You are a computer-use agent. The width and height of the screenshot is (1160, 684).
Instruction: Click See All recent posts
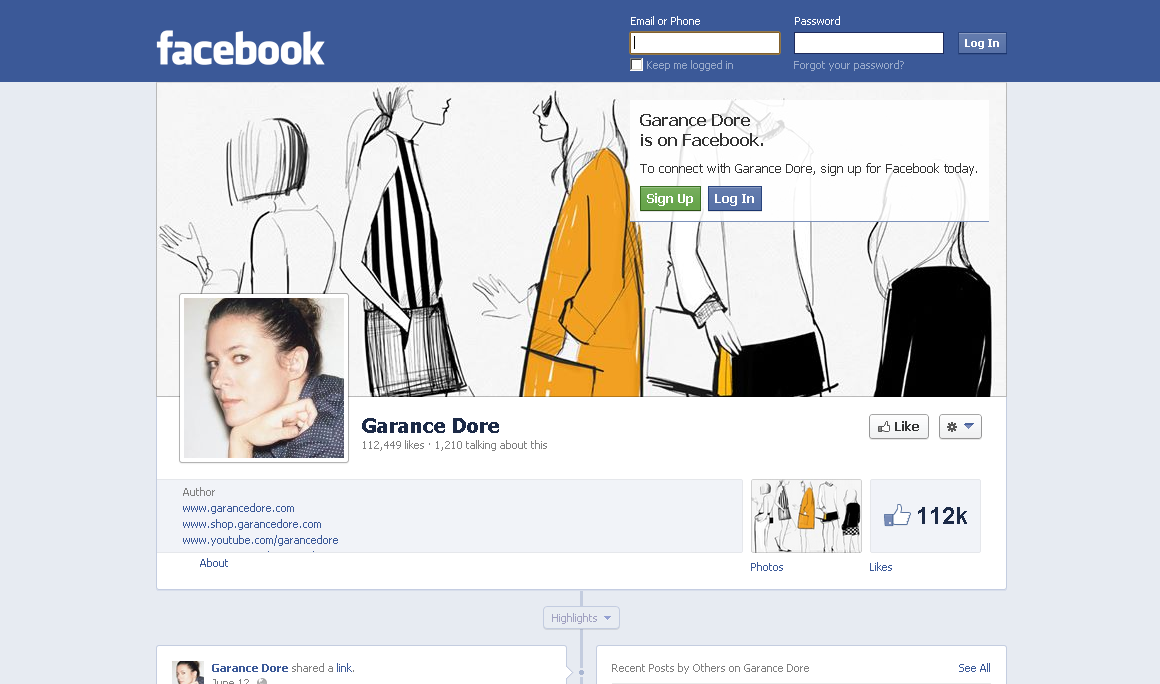[x=973, y=668]
